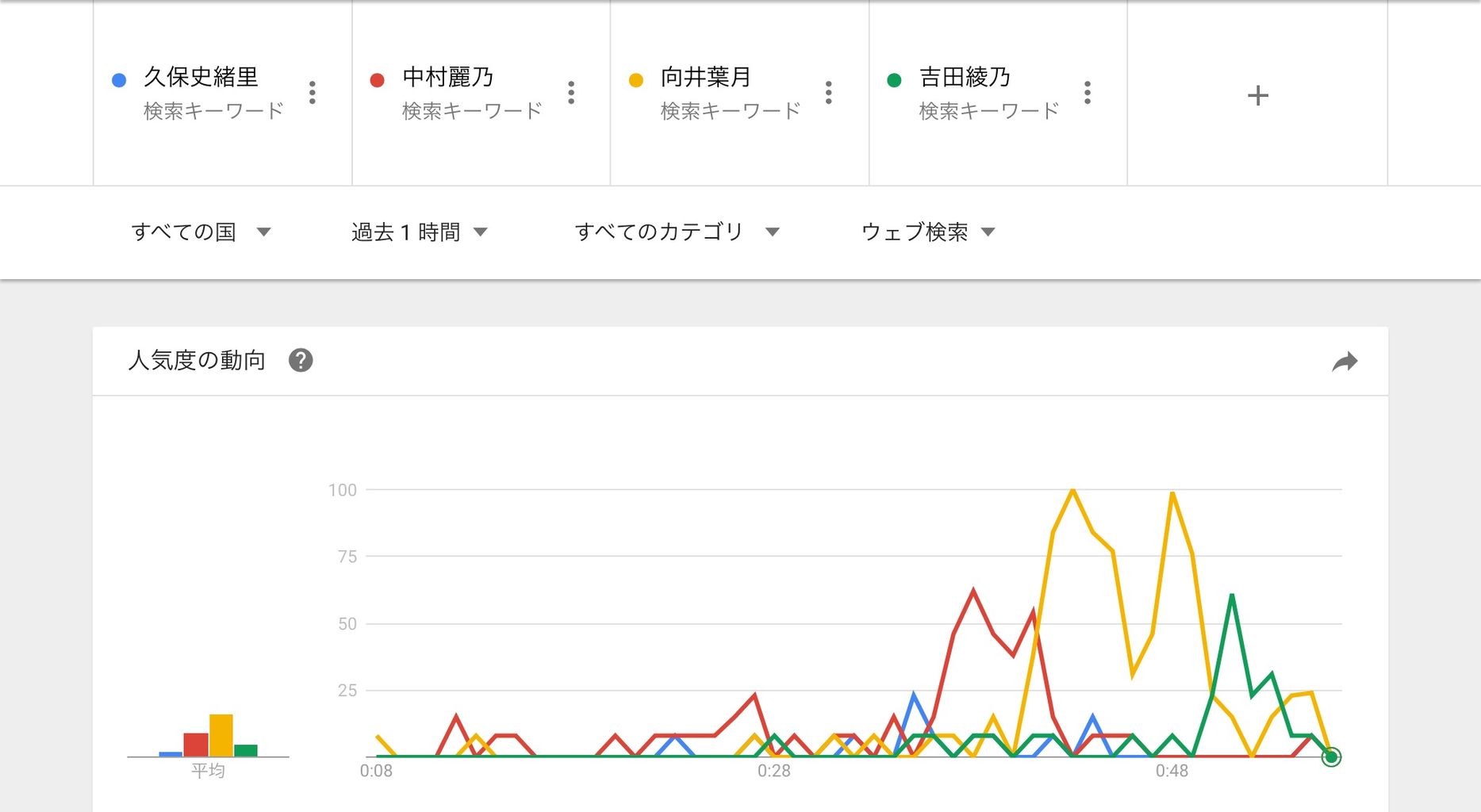Open the 過去 1 時間 time range dropdown

(x=420, y=232)
